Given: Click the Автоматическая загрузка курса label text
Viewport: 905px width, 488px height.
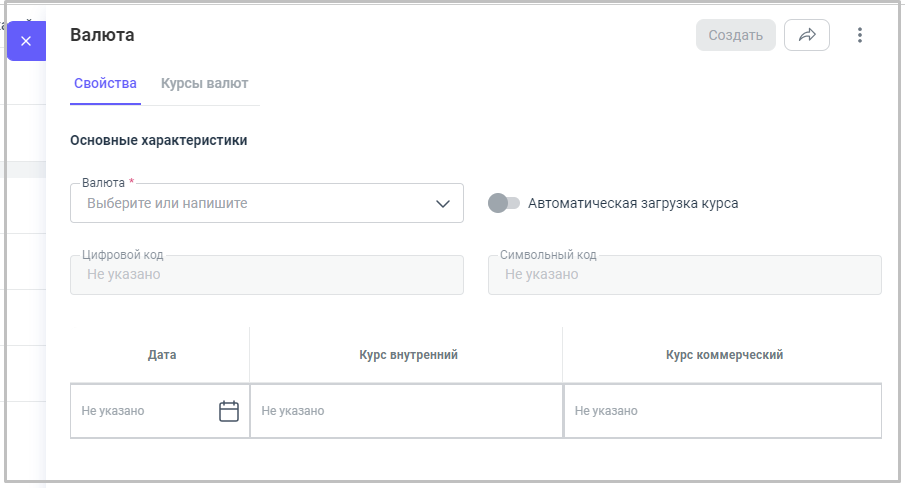Looking at the screenshot, I should [633, 203].
